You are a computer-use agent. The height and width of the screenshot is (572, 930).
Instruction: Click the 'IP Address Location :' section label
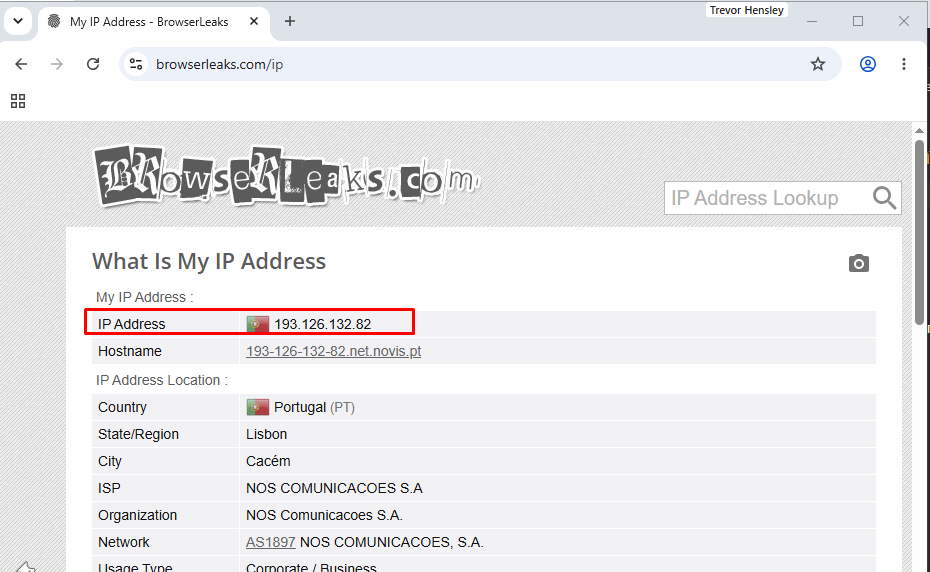(x=162, y=380)
